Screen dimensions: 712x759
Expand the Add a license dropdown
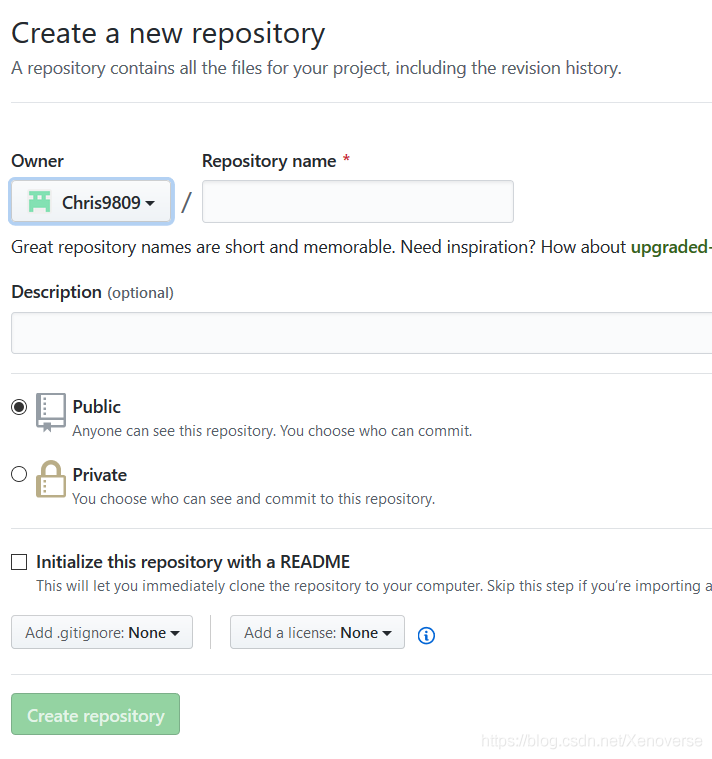pyautogui.click(x=317, y=632)
